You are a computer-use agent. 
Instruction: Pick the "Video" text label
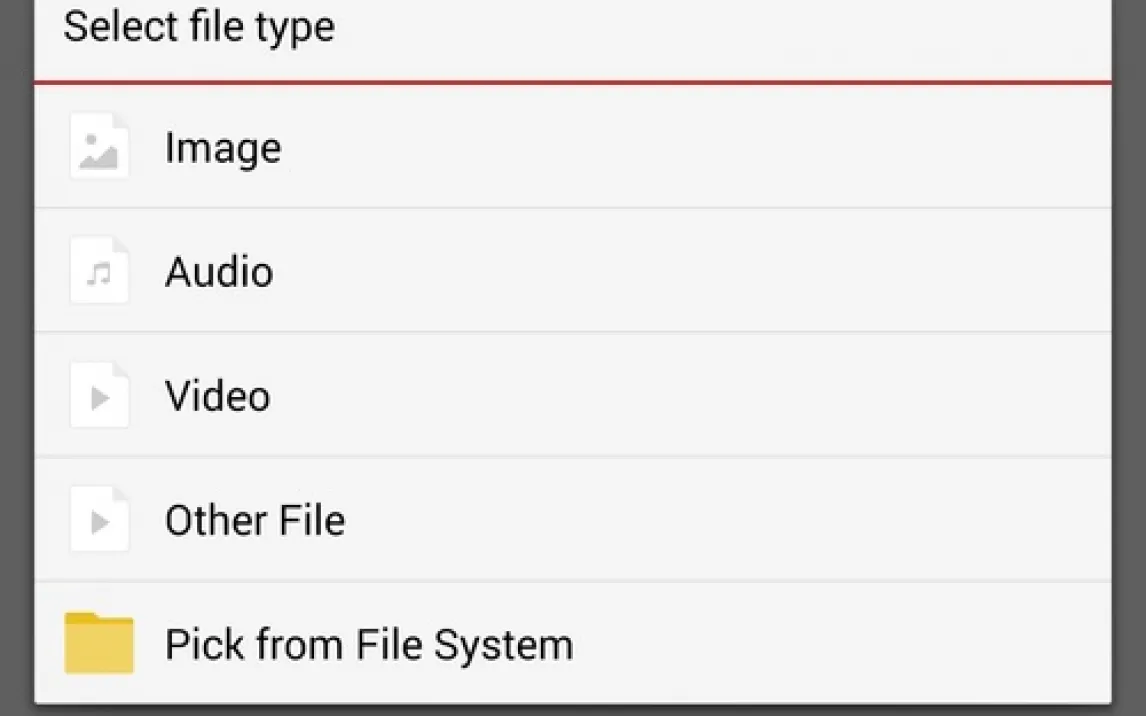coord(217,396)
